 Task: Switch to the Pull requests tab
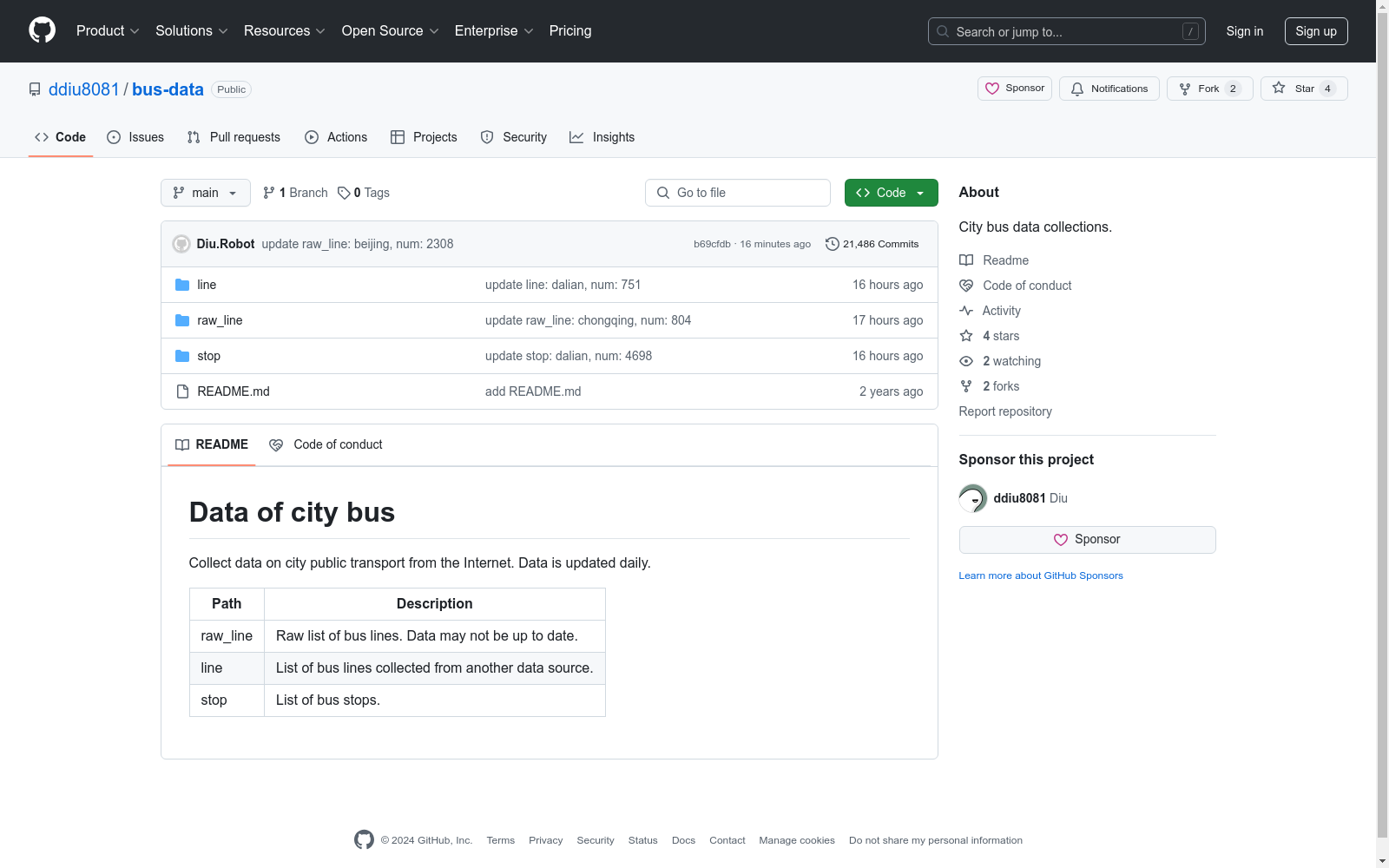[234, 137]
